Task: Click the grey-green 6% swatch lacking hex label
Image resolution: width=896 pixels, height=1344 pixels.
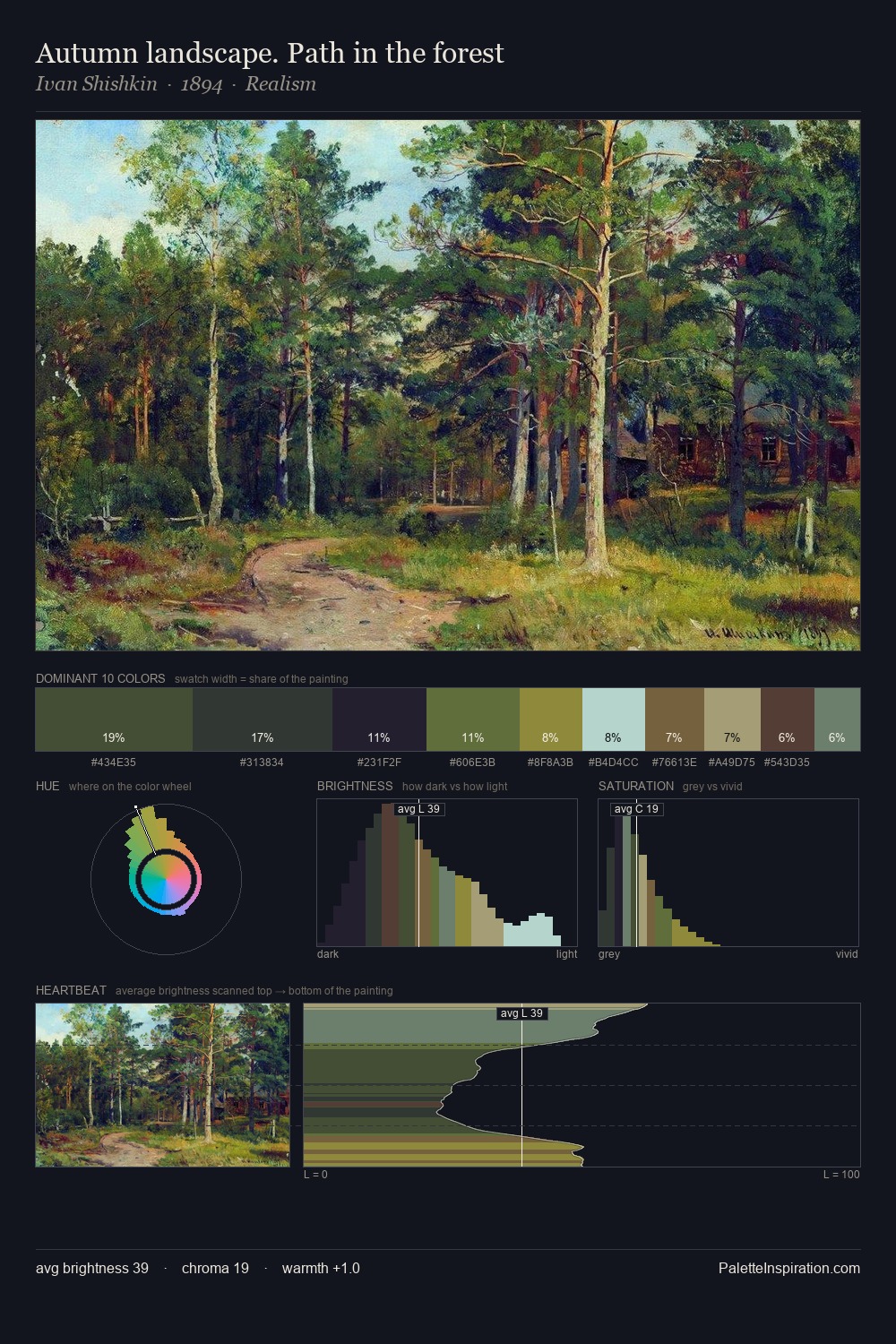Action: point(837,719)
